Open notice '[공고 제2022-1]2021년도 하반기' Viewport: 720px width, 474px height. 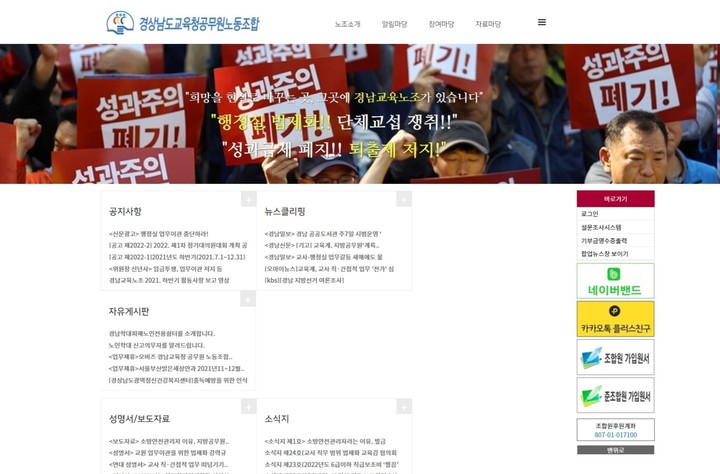click(177, 257)
